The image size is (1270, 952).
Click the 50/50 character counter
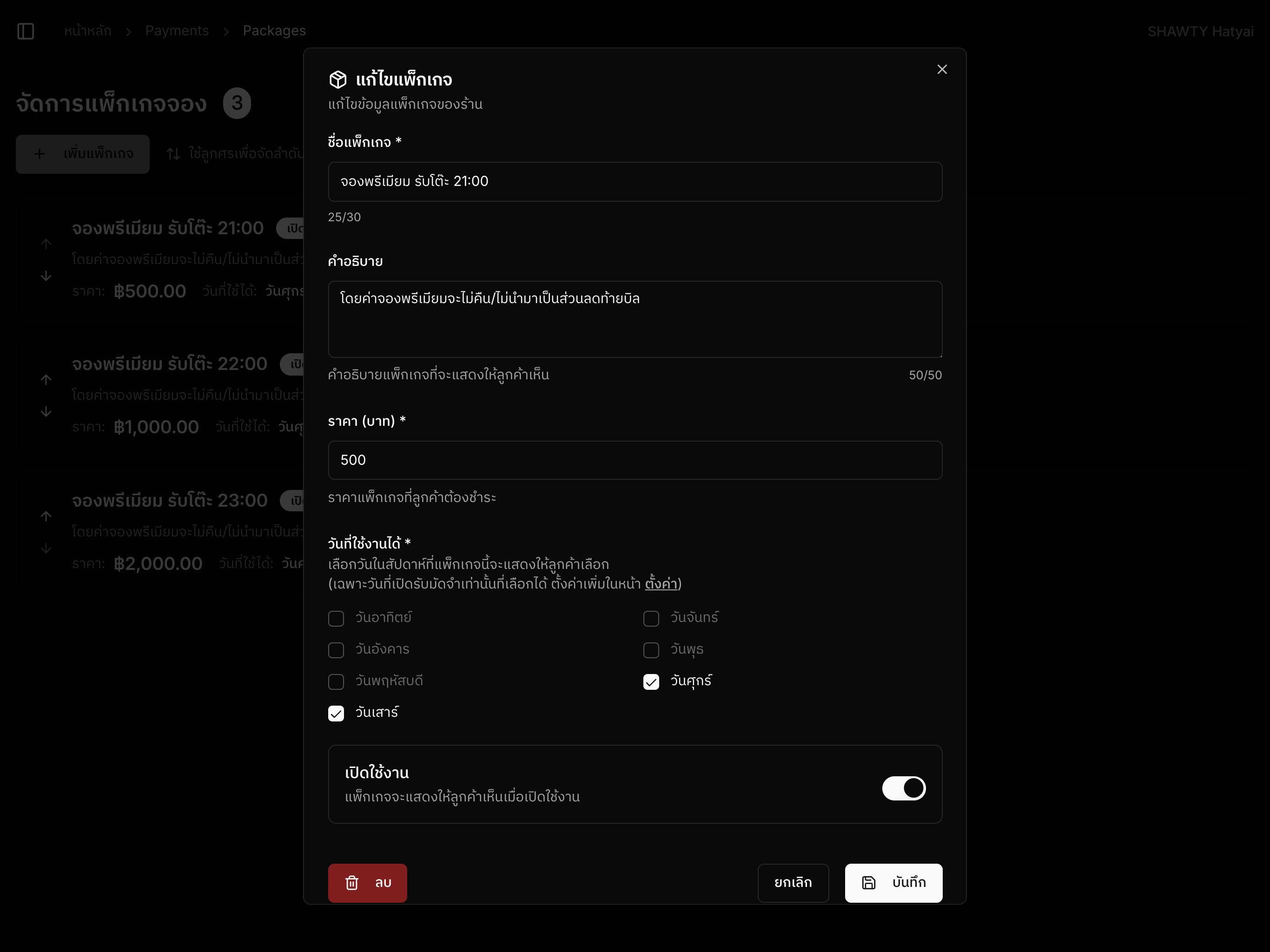925,375
